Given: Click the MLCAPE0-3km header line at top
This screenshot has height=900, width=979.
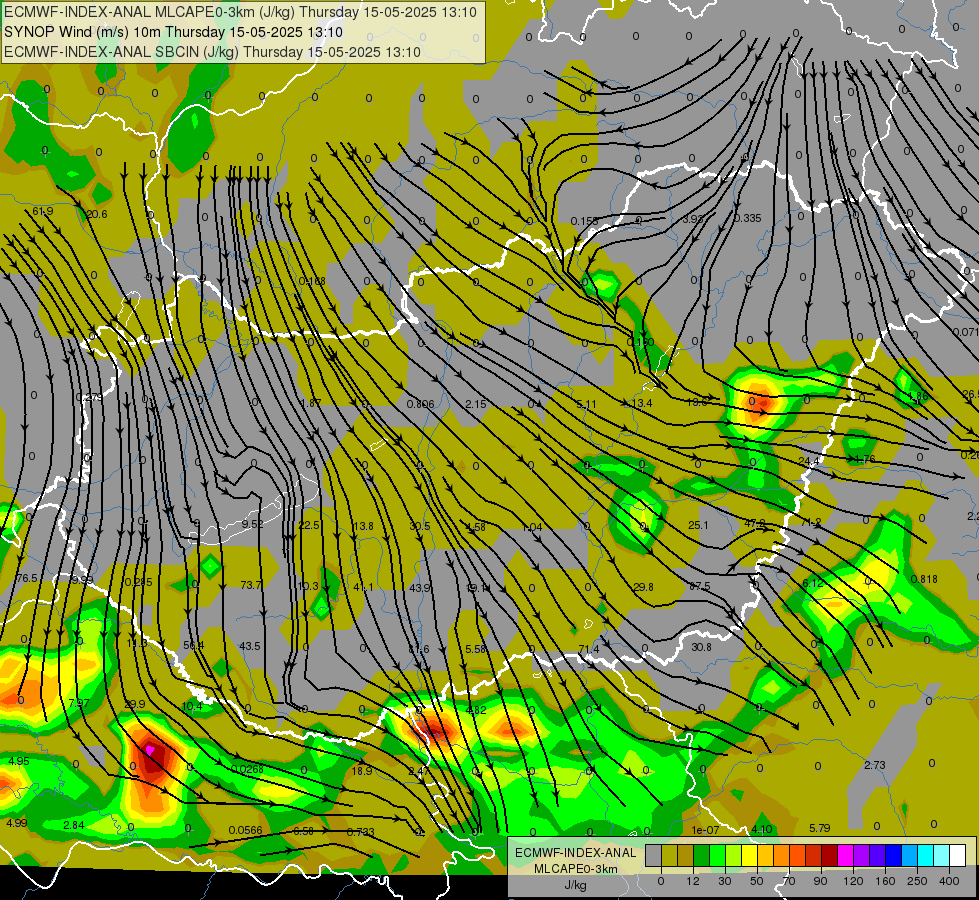Looking at the screenshot, I should coord(240,12).
